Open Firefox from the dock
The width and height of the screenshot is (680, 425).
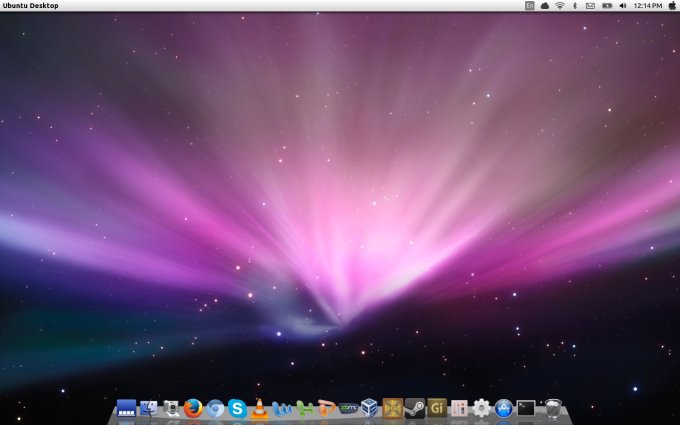pos(193,408)
